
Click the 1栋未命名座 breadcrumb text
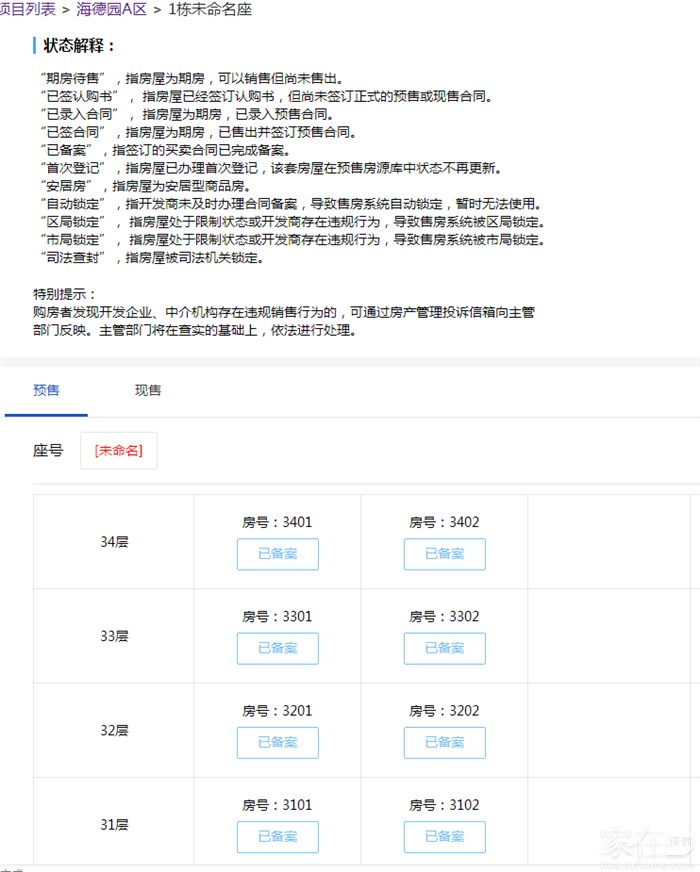tap(210, 9)
